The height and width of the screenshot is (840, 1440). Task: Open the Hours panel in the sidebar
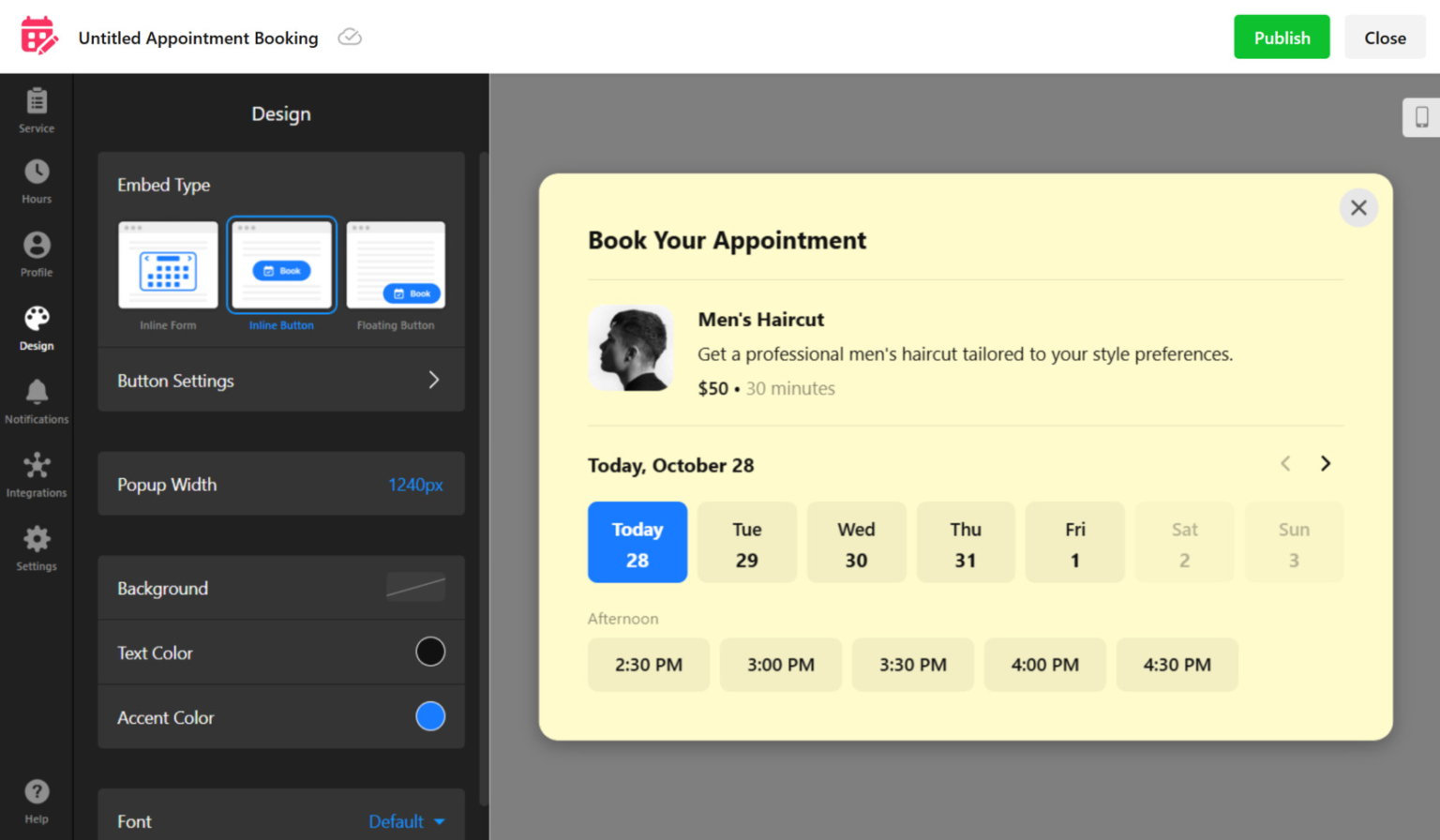pos(36,181)
